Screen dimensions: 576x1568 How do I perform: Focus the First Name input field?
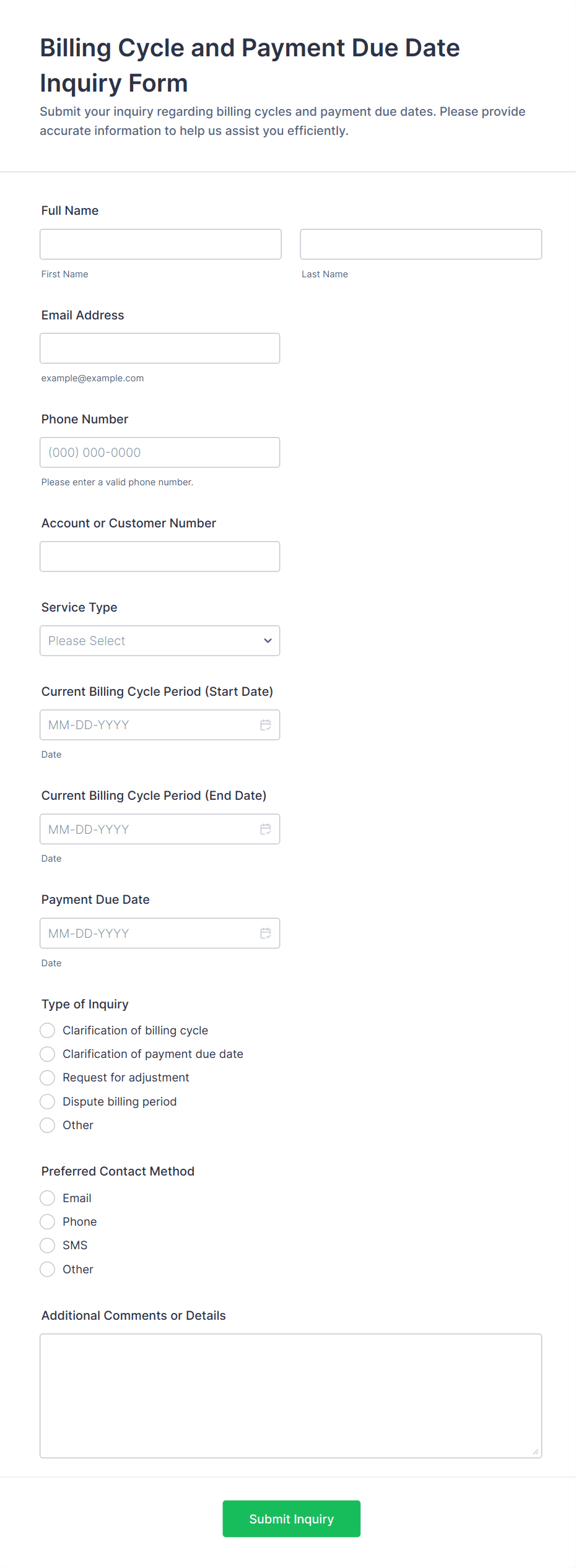[x=160, y=244]
